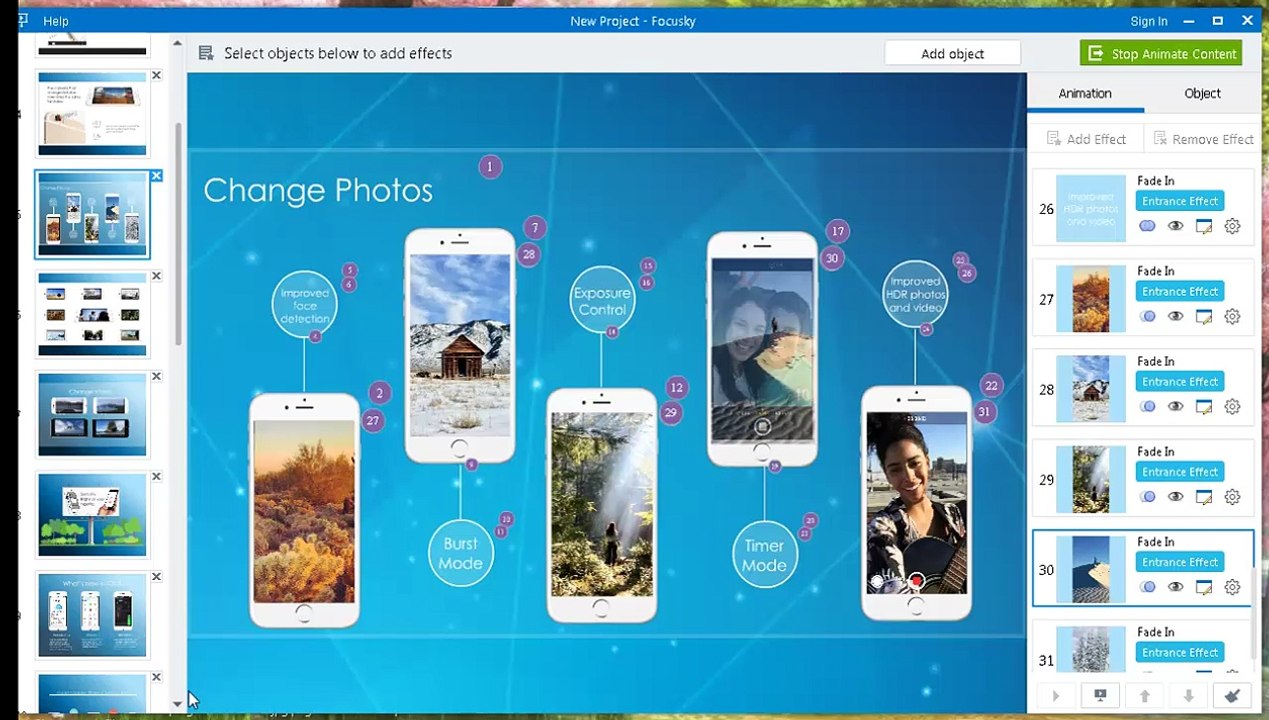Click slide panel scroll up arrow
Screen dimensions: 1269x720
click(x=178, y=44)
